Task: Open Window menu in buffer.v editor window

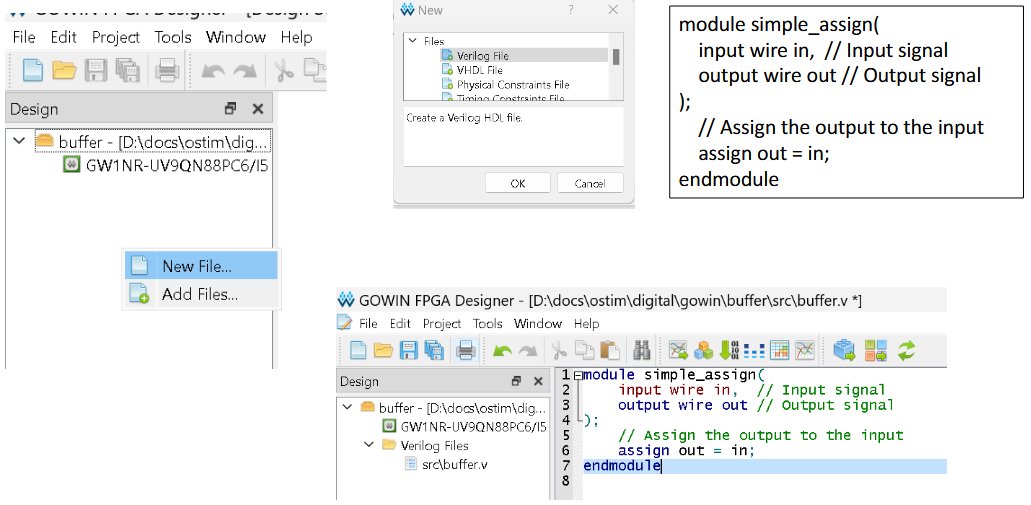Action: pos(538,324)
